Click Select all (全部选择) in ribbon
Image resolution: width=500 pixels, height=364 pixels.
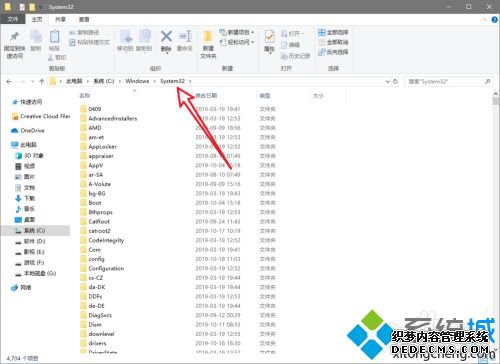[x=333, y=32]
